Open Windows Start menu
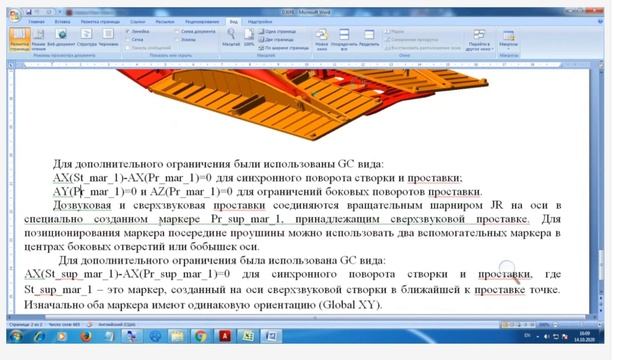This screenshot has width=640, height=360. (x=16, y=336)
